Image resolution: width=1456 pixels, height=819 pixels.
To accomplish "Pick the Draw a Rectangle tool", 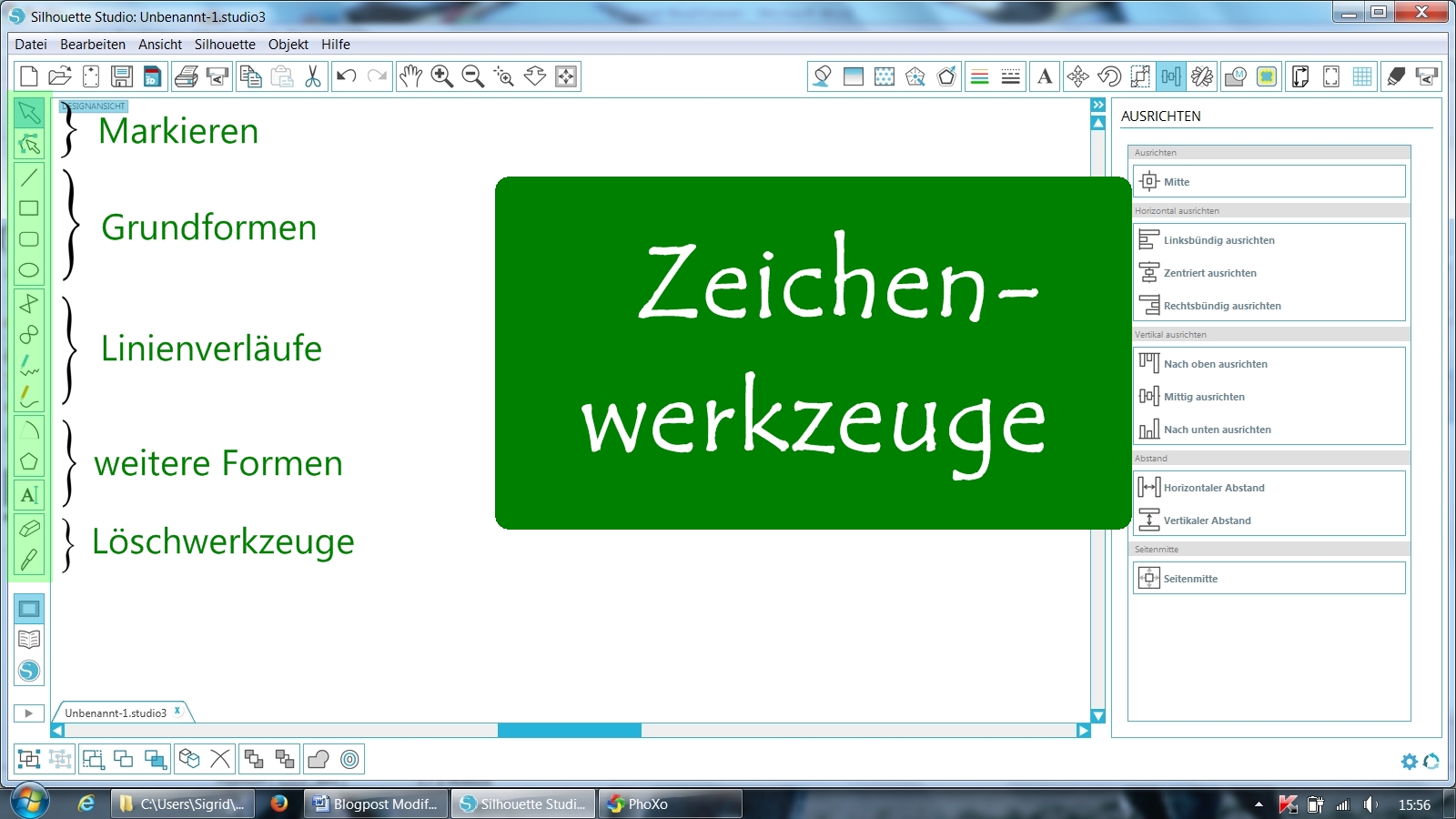I will [29, 208].
